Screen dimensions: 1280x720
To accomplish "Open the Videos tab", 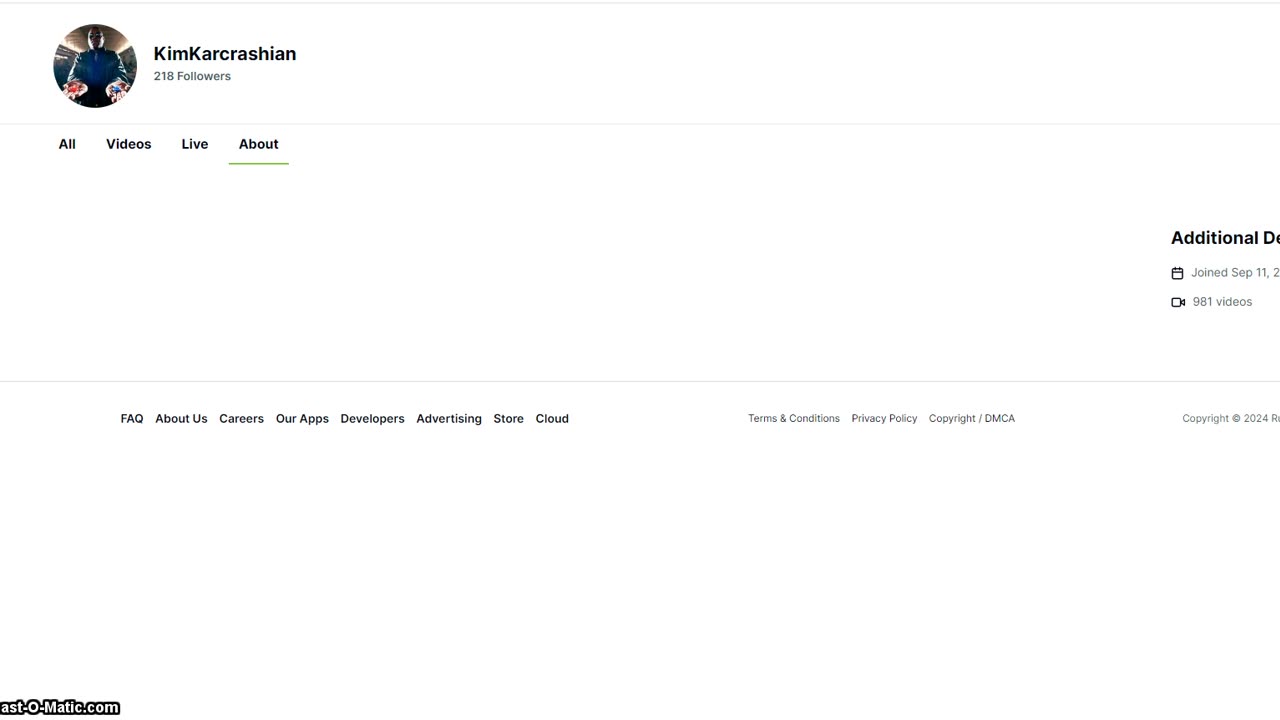I will pyautogui.click(x=129, y=144).
